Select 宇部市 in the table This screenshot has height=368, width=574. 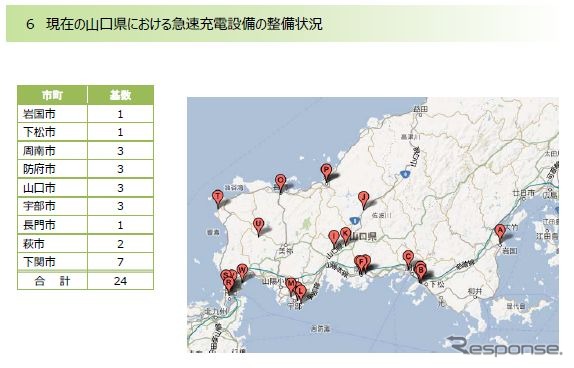click(x=40, y=206)
